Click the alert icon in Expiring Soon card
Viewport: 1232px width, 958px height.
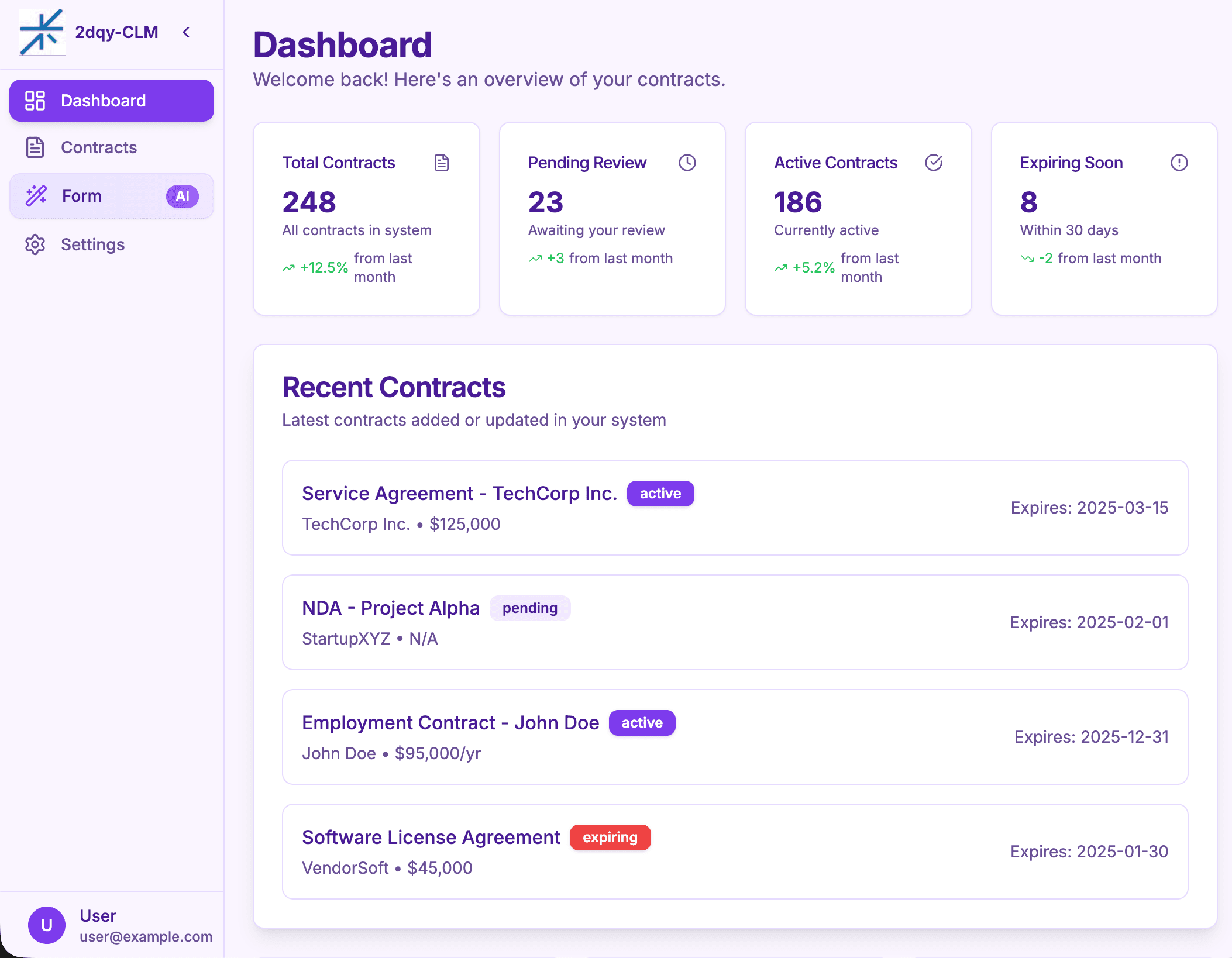[1179, 163]
